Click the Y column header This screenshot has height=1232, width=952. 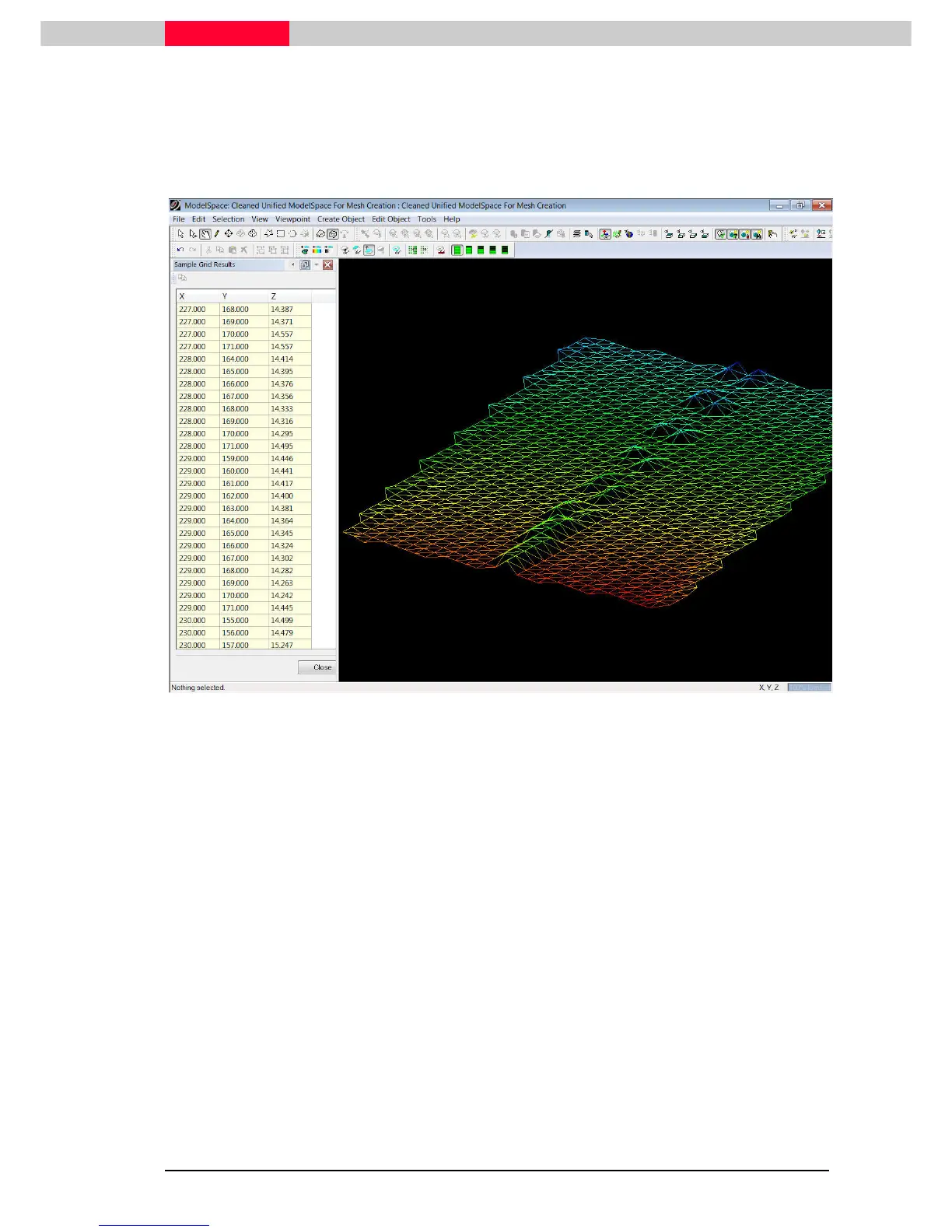[243, 296]
